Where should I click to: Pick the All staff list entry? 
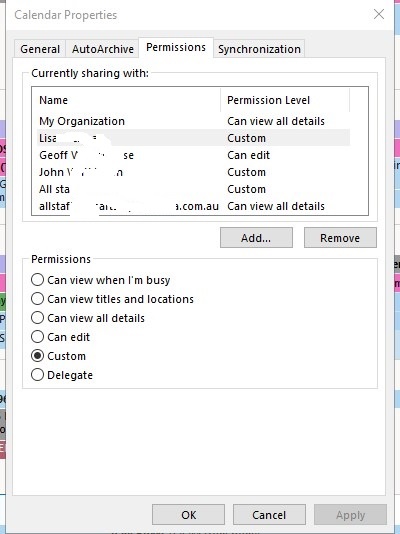click(x=193, y=189)
